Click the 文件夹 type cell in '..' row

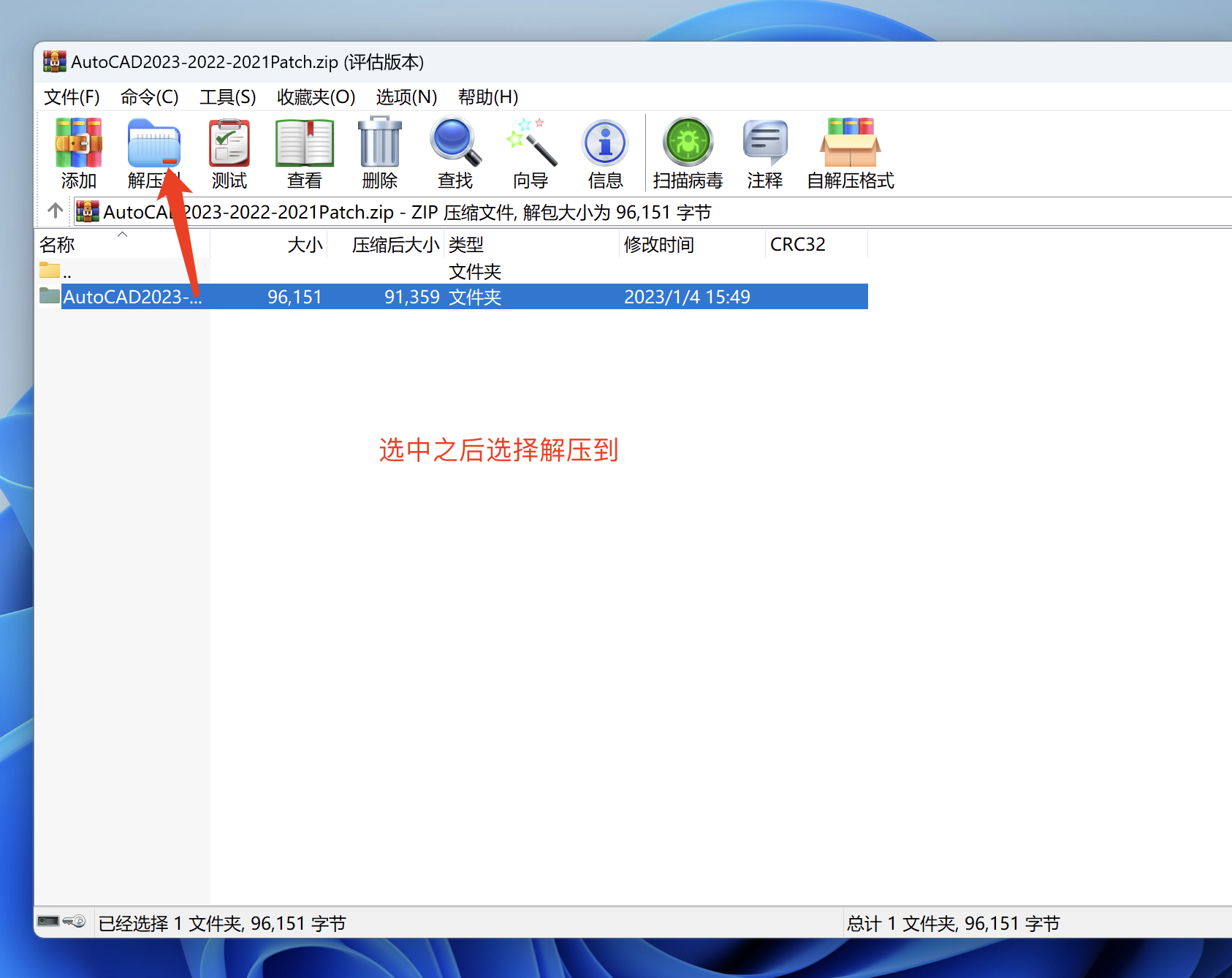pos(475,272)
